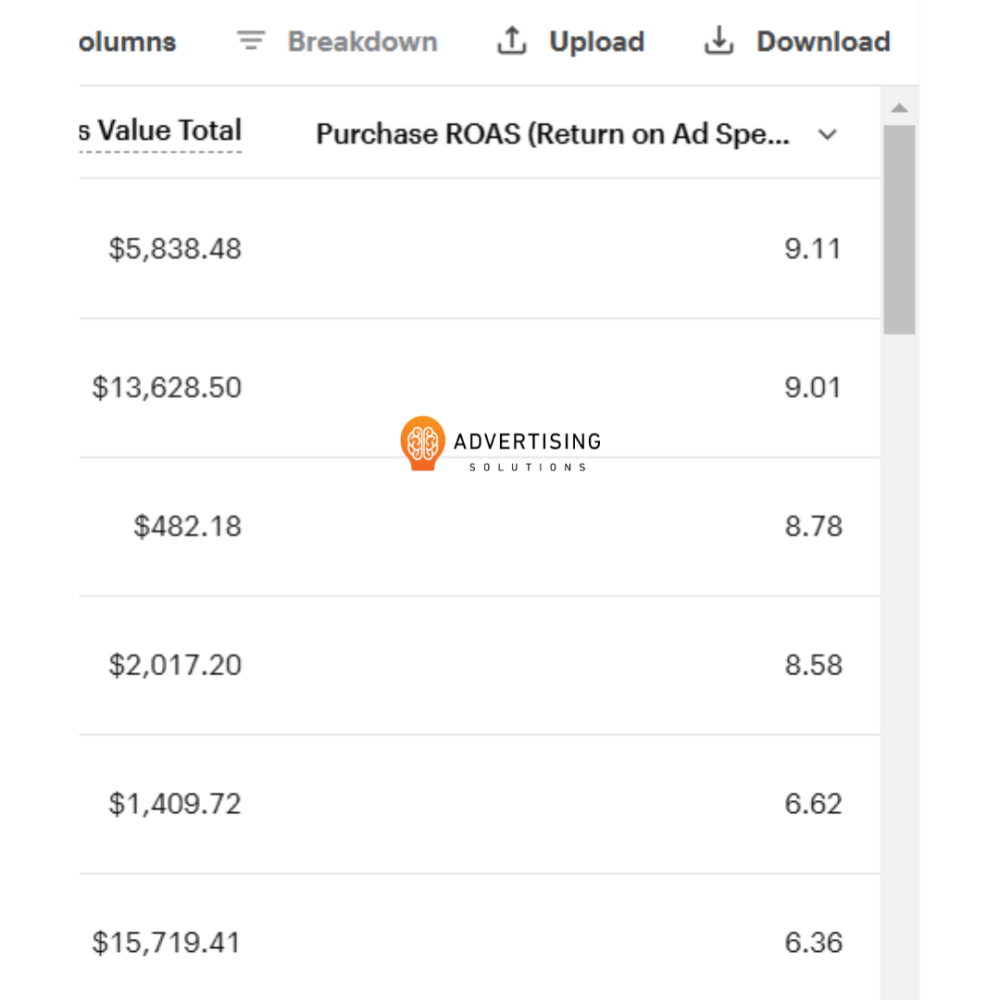Click the vertical scrollbar thumb

coord(899,230)
